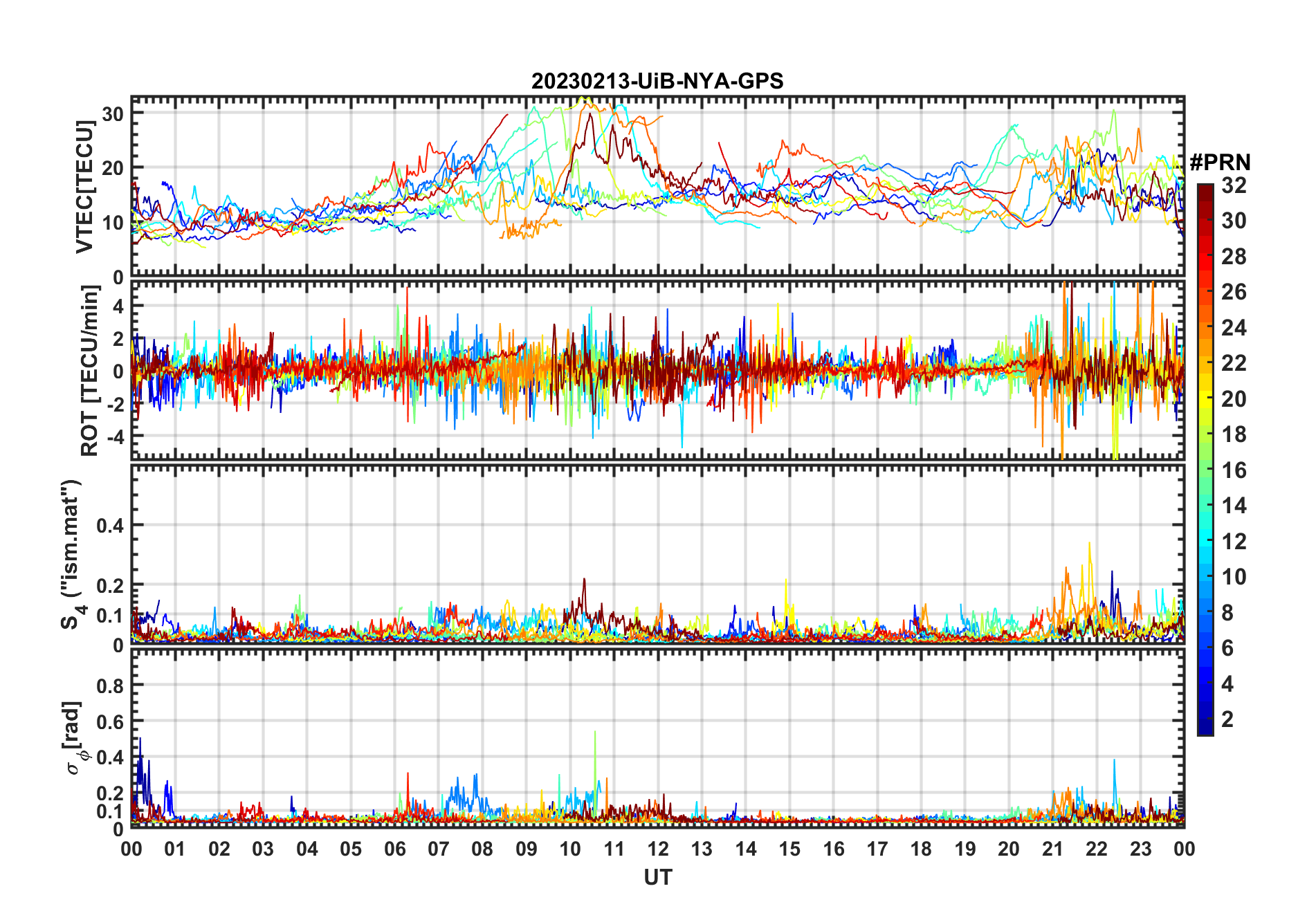Click the S4 ("ism.mat") y-axis label
The image size is (1316, 920).
point(73,555)
